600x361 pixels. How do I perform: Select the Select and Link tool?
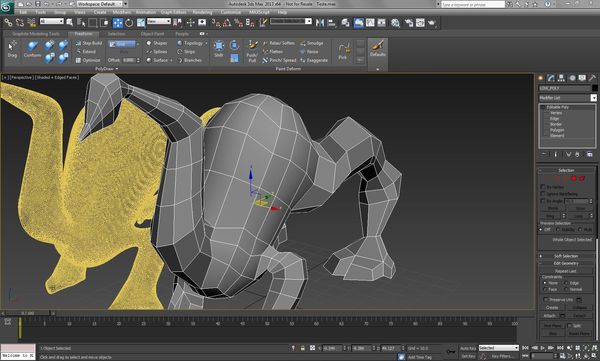point(8,23)
